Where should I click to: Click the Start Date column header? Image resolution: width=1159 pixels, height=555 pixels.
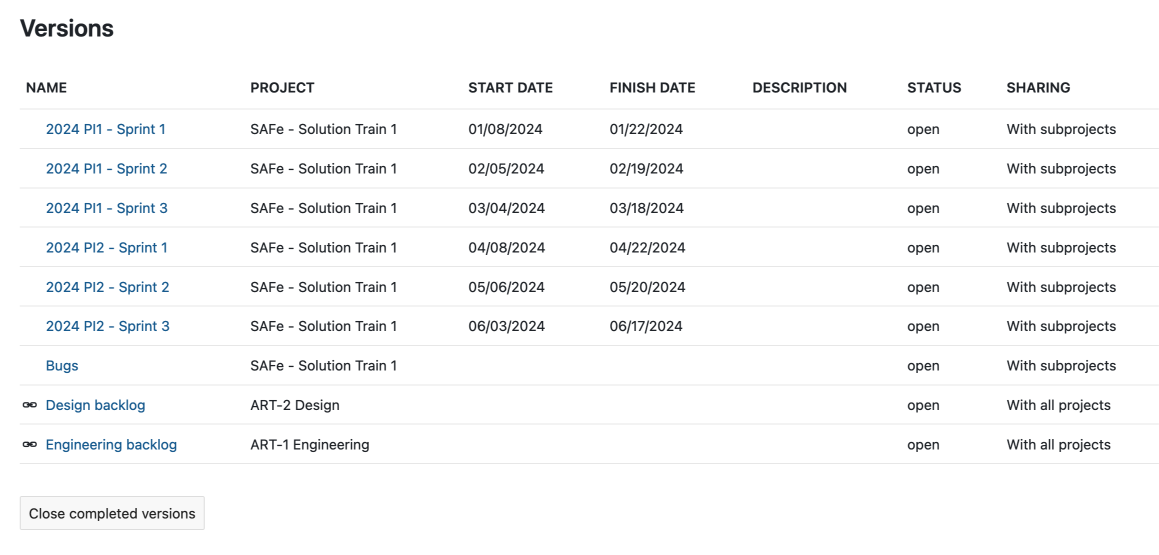510,88
